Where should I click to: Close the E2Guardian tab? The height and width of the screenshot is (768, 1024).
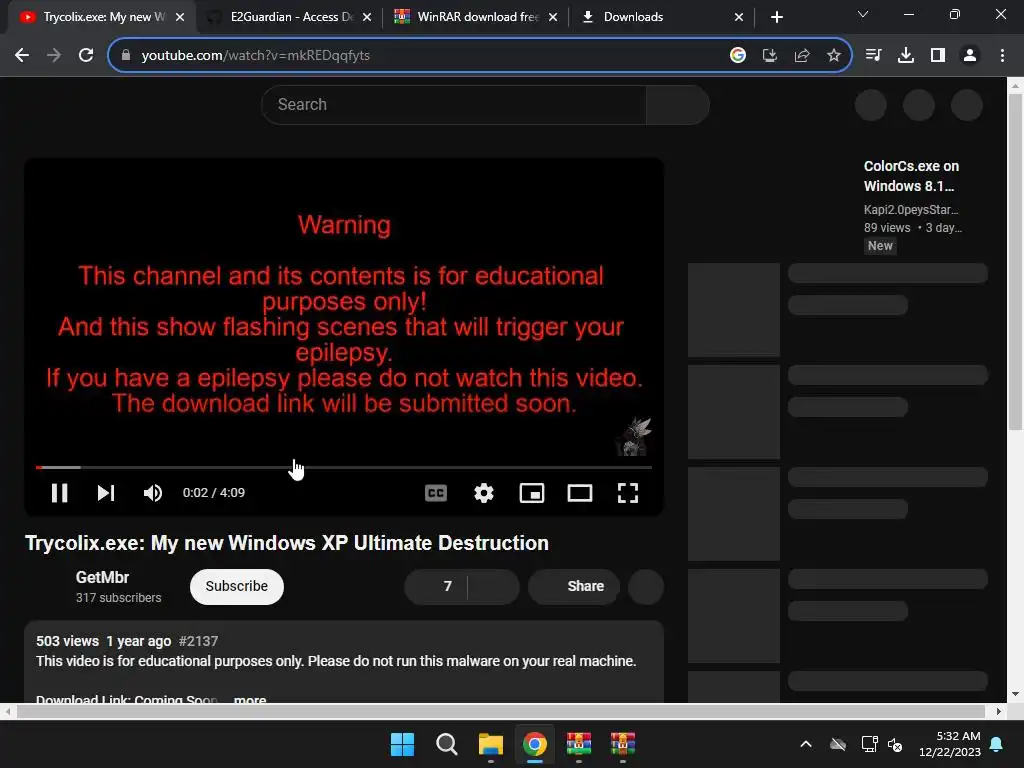pyautogui.click(x=367, y=17)
